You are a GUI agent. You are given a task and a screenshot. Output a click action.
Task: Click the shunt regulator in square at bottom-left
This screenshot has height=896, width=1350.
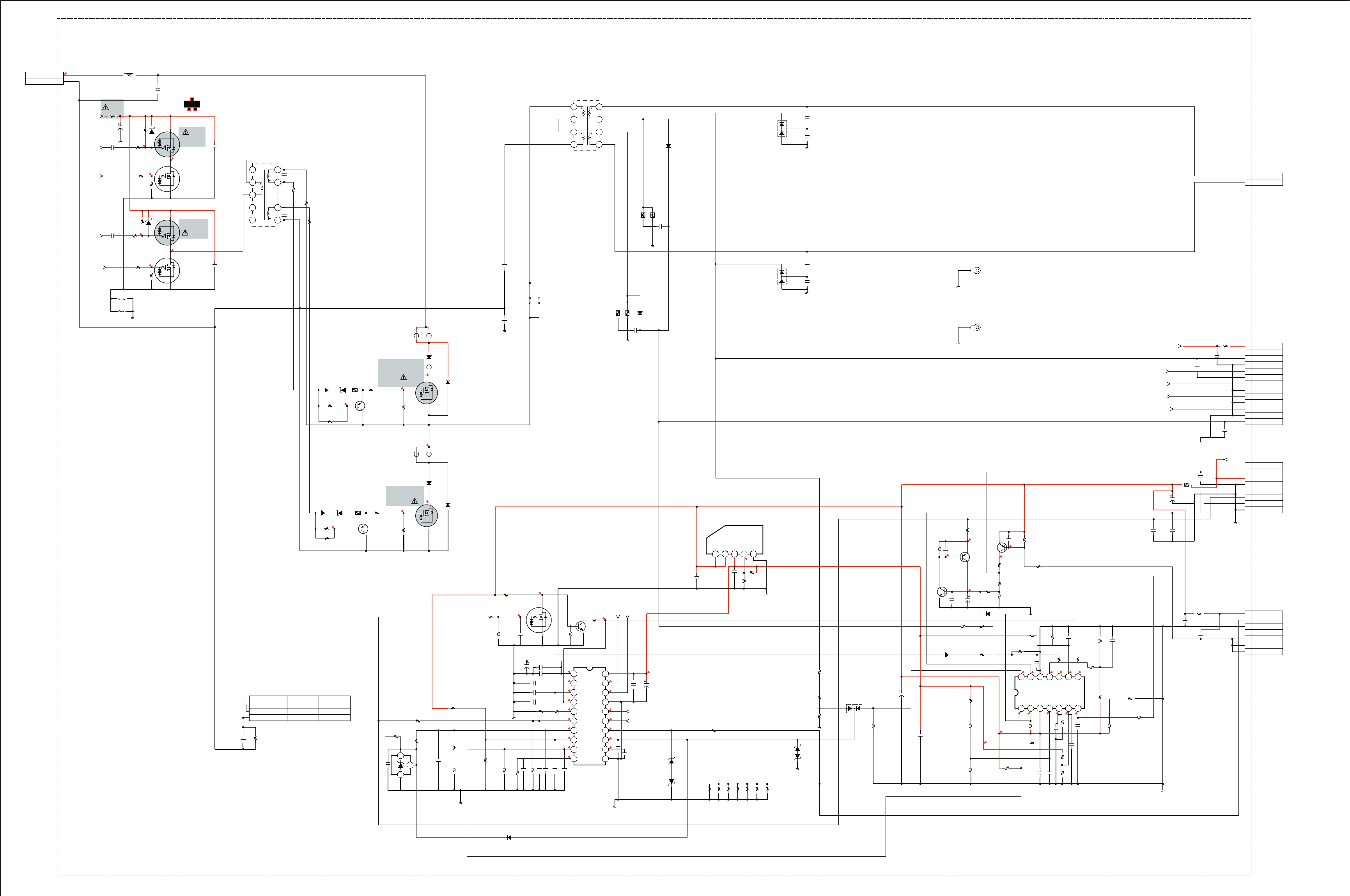400,765
